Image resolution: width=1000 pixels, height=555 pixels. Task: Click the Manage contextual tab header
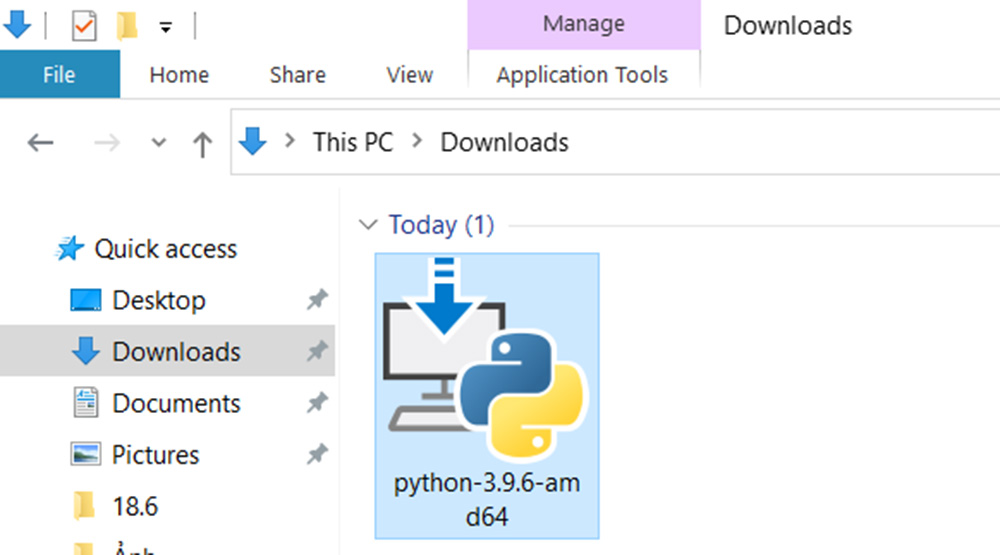pos(584,24)
